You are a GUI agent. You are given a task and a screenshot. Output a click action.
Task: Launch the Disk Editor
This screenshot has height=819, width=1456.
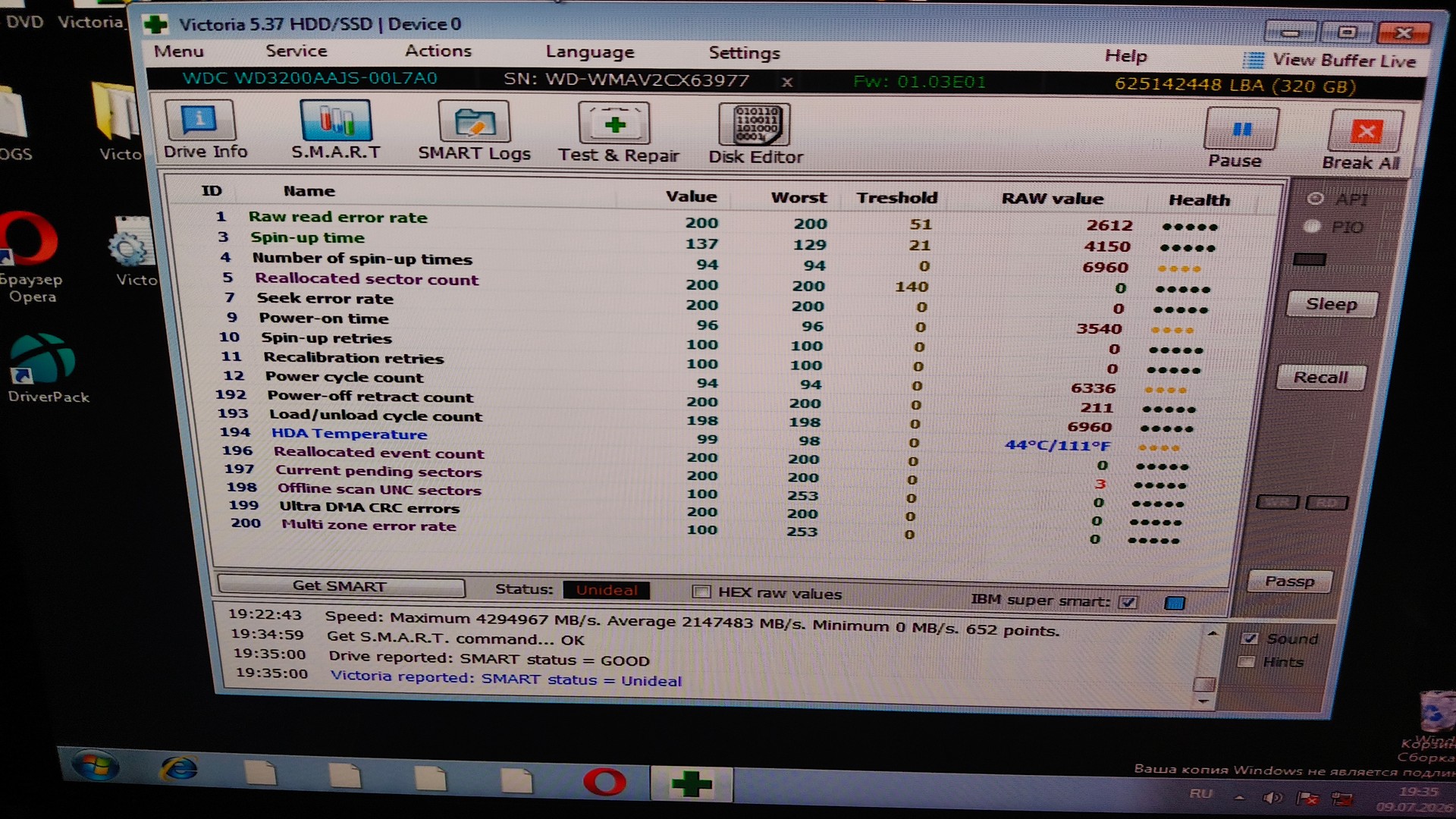click(x=755, y=135)
